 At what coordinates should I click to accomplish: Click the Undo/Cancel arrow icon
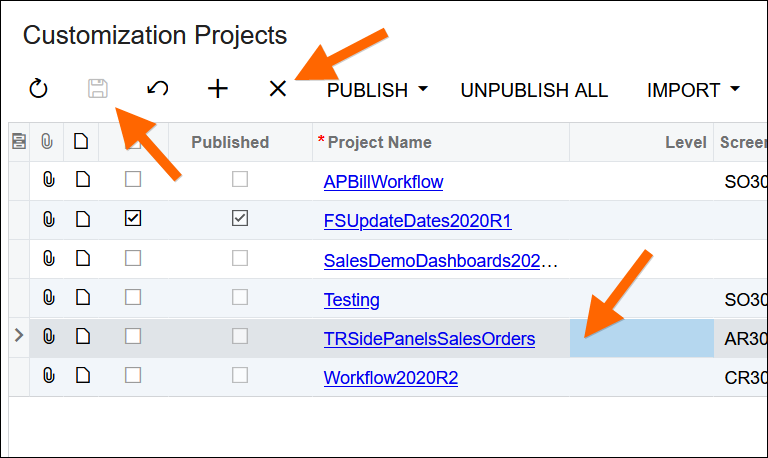click(x=157, y=90)
